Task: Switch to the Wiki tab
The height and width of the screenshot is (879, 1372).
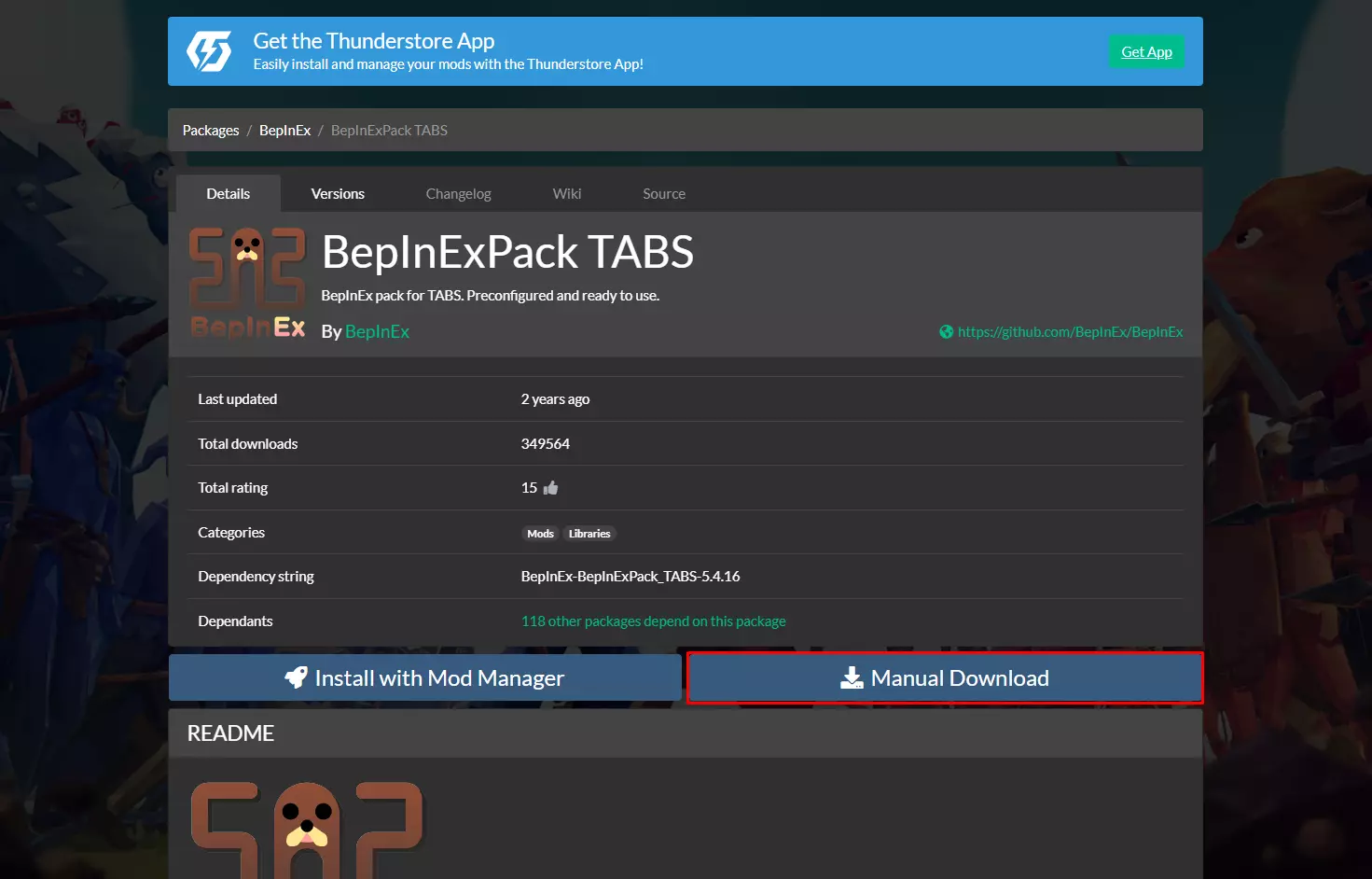Action: (x=567, y=194)
